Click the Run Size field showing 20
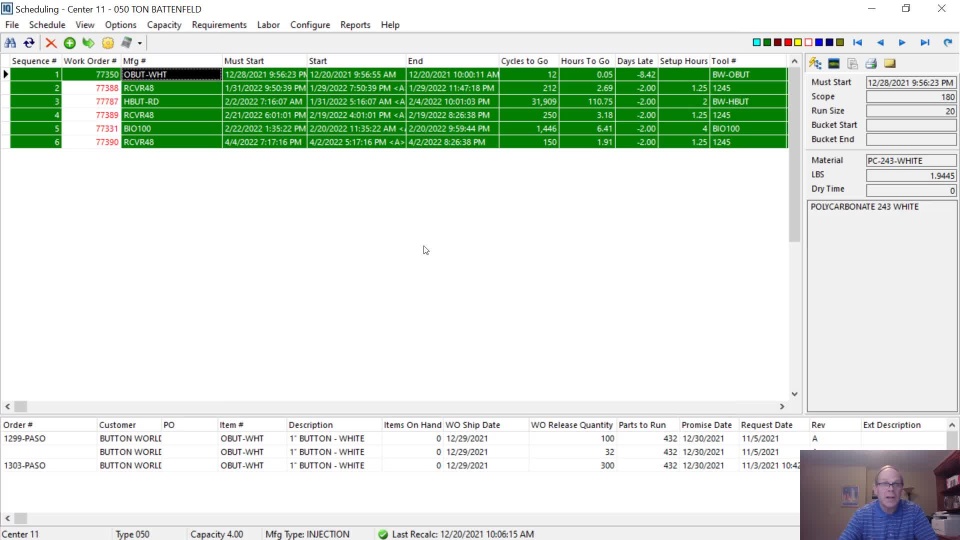The height and width of the screenshot is (540, 960). pyautogui.click(x=910, y=111)
